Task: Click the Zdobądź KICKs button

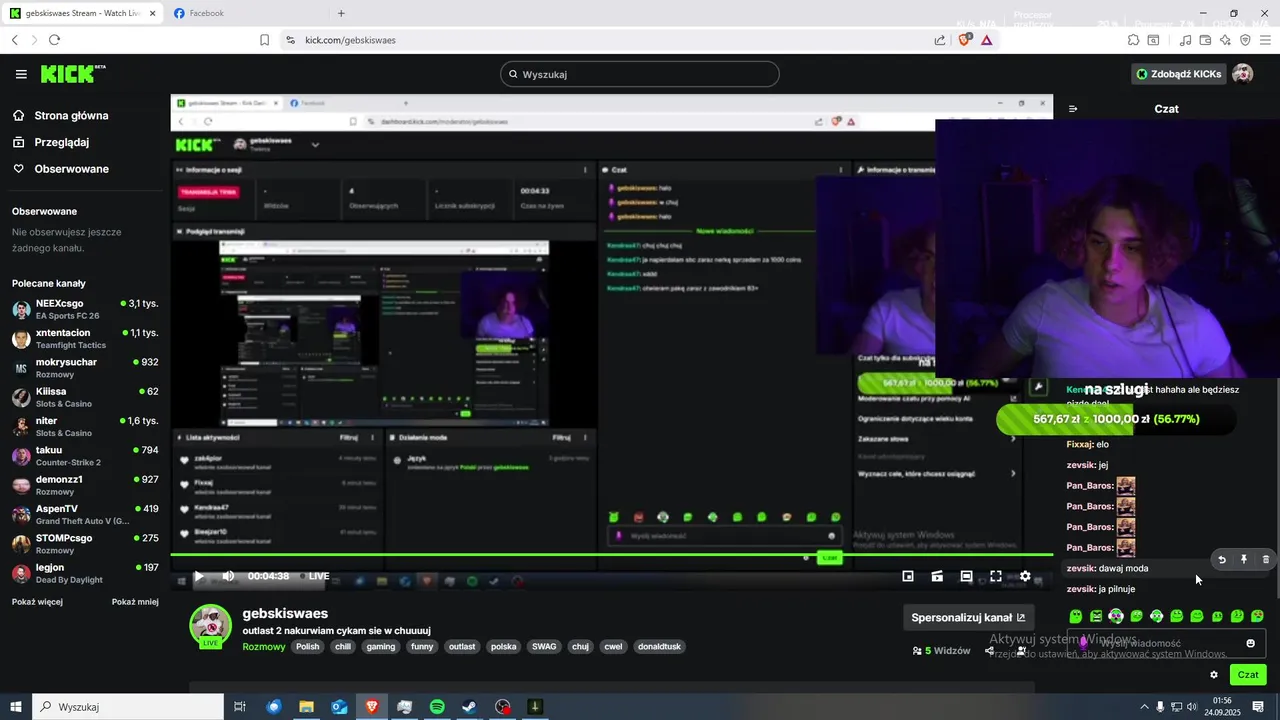Action: (x=1178, y=74)
